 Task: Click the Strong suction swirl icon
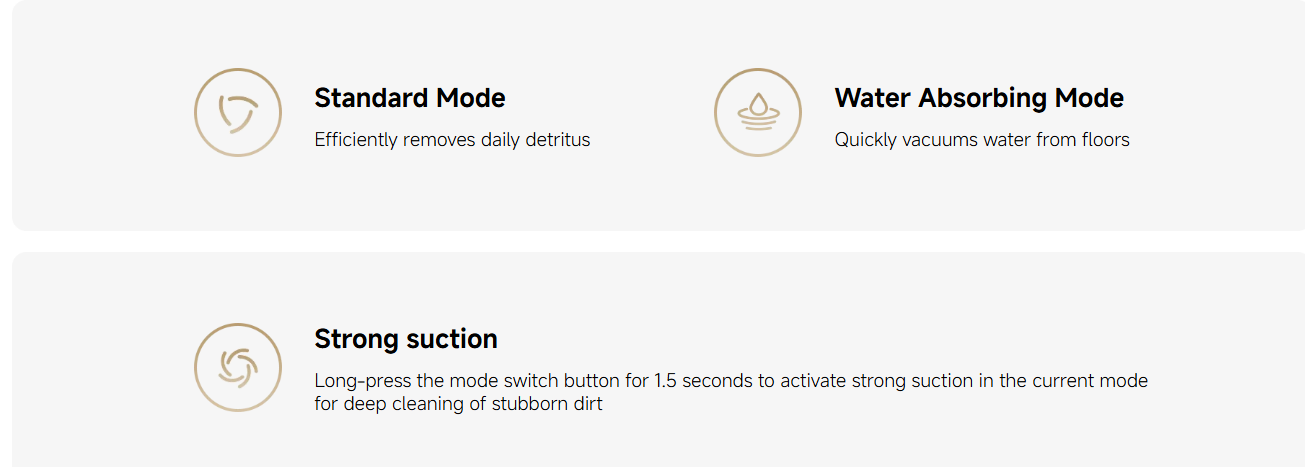[x=238, y=367]
